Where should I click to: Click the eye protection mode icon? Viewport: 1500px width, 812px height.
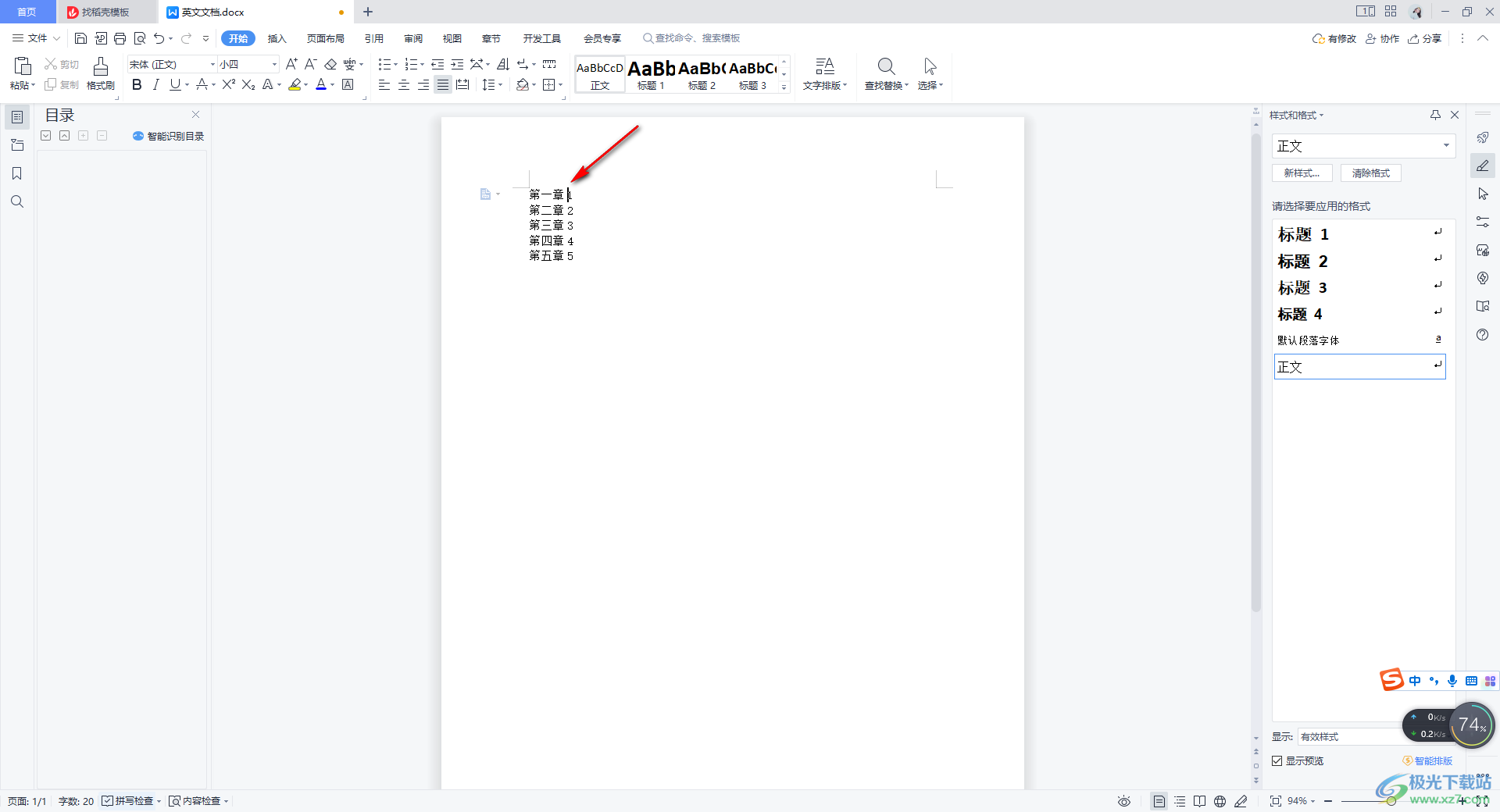(x=1123, y=801)
